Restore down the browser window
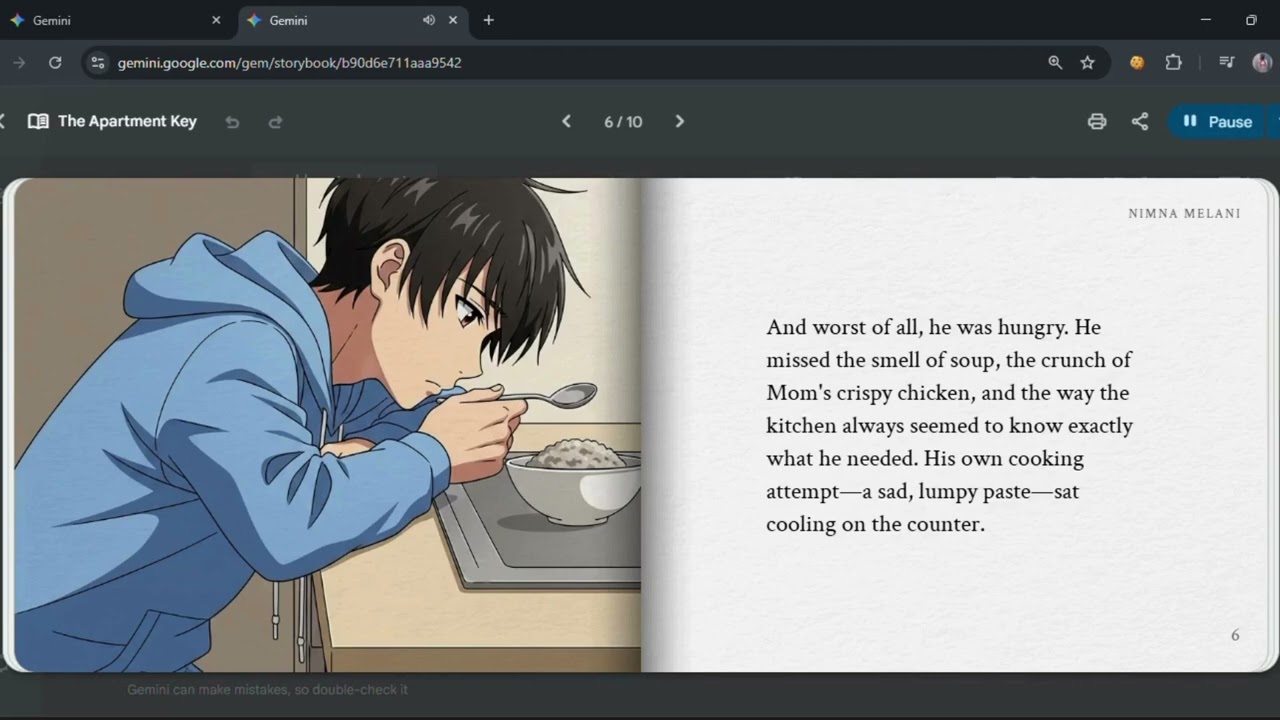The height and width of the screenshot is (720, 1280). [x=1251, y=20]
